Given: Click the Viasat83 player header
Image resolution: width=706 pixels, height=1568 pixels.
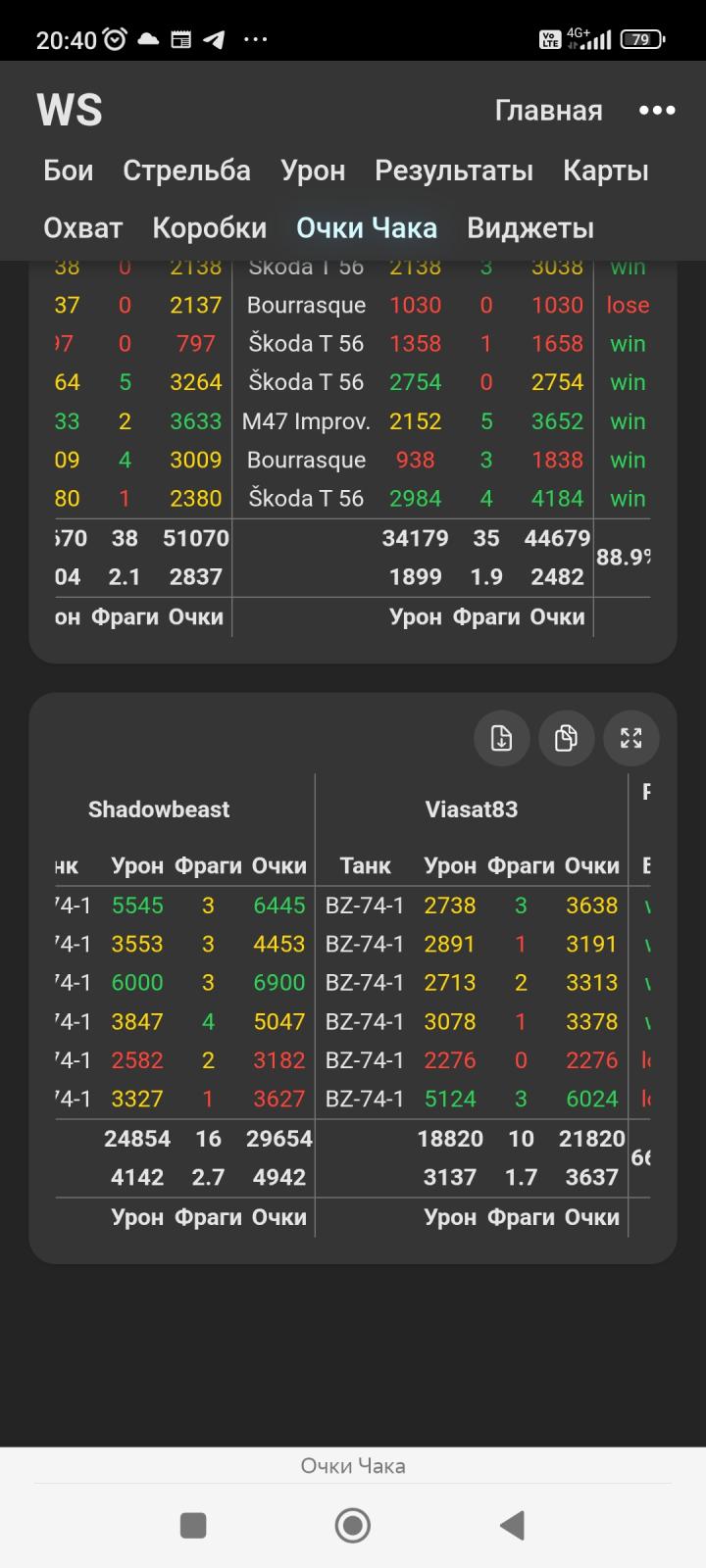Looking at the screenshot, I should click(x=471, y=809).
